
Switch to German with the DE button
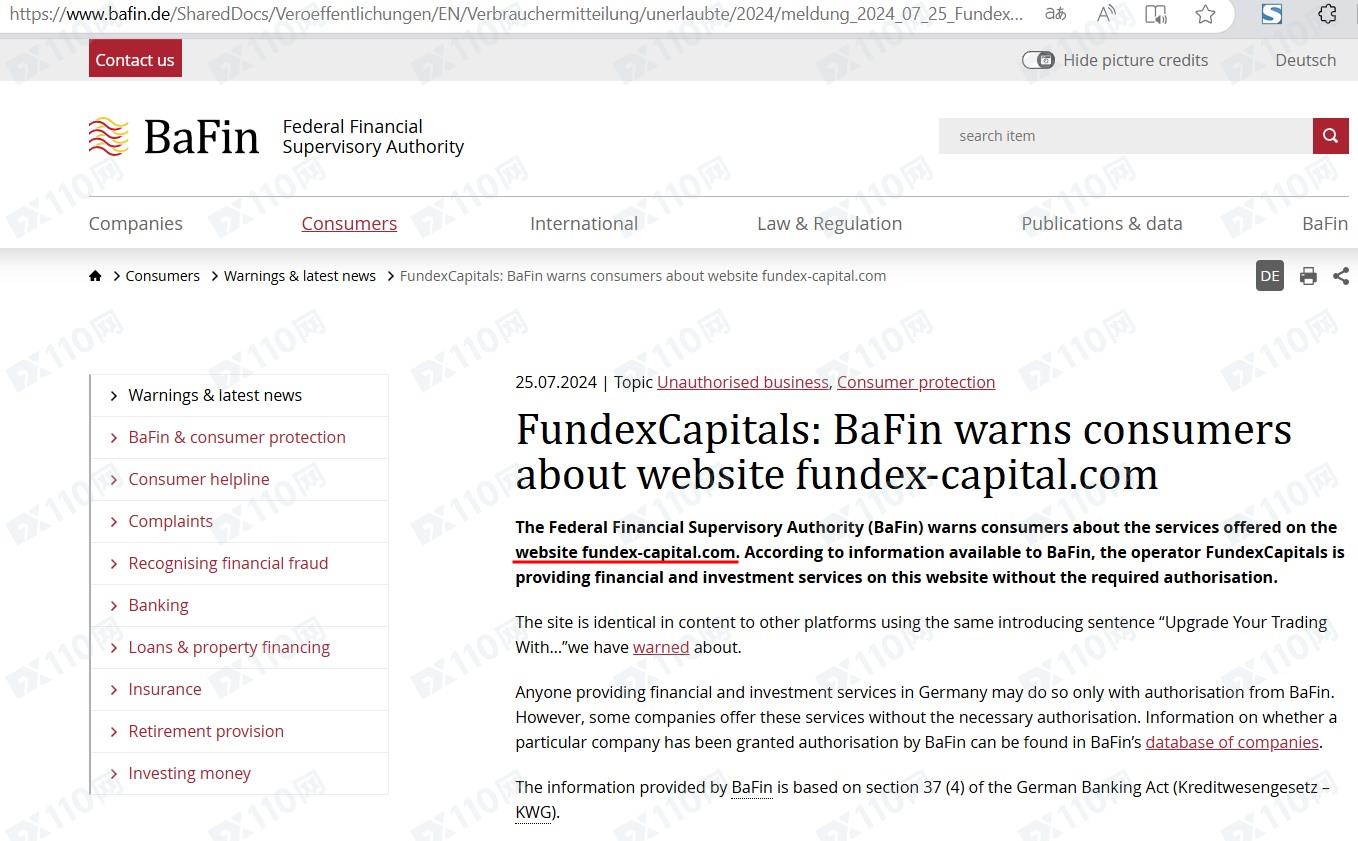tap(1269, 276)
